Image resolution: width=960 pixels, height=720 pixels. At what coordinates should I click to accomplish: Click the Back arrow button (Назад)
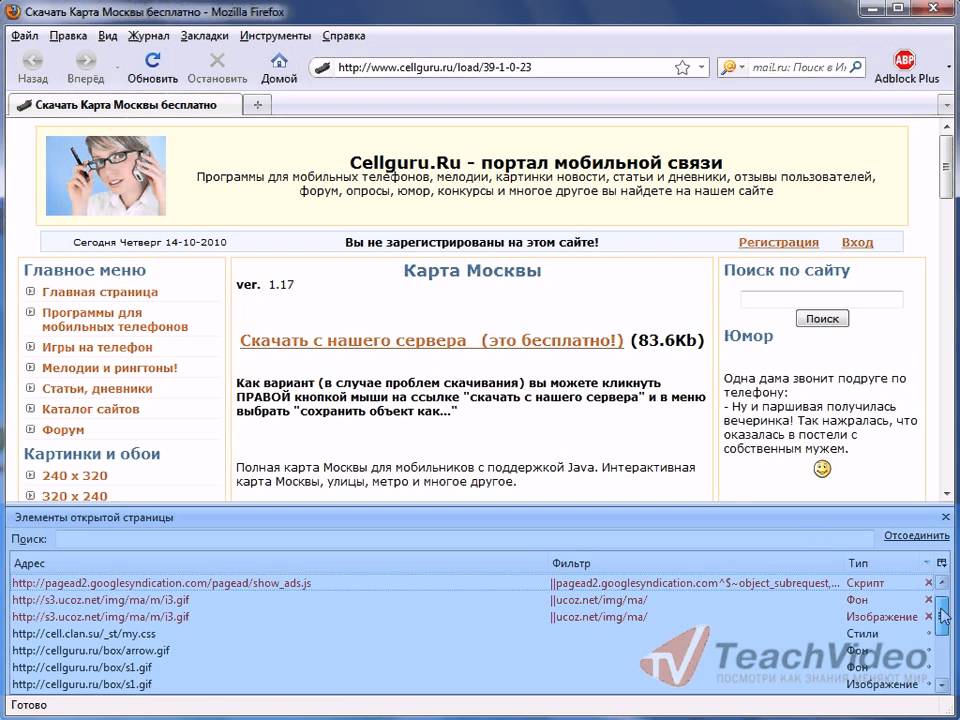pos(33,67)
